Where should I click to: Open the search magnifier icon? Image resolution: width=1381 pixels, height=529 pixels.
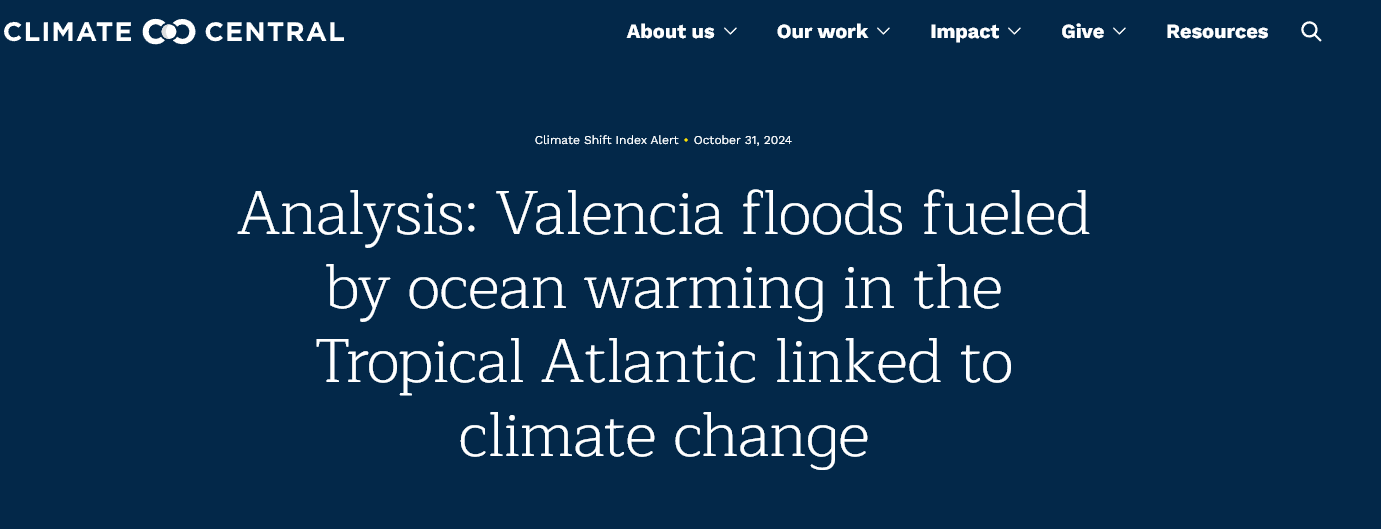click(x=1311, y=32)
